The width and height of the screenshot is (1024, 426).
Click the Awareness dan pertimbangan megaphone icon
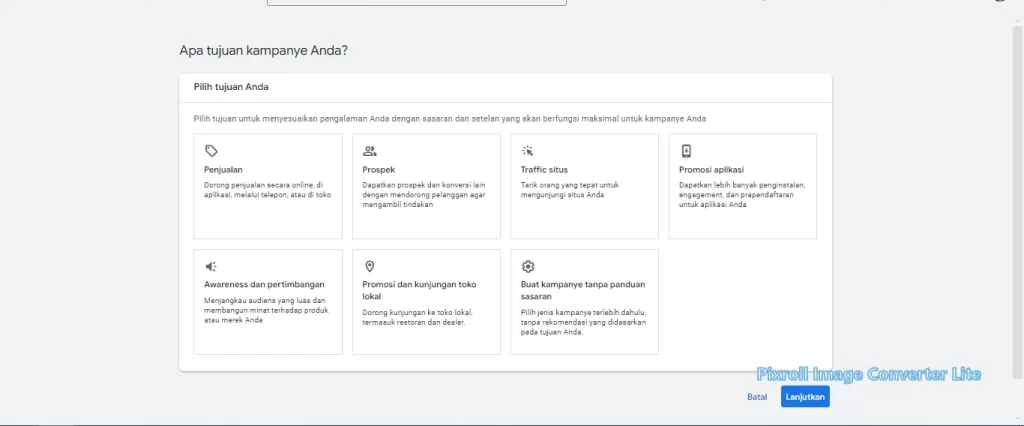211,266
